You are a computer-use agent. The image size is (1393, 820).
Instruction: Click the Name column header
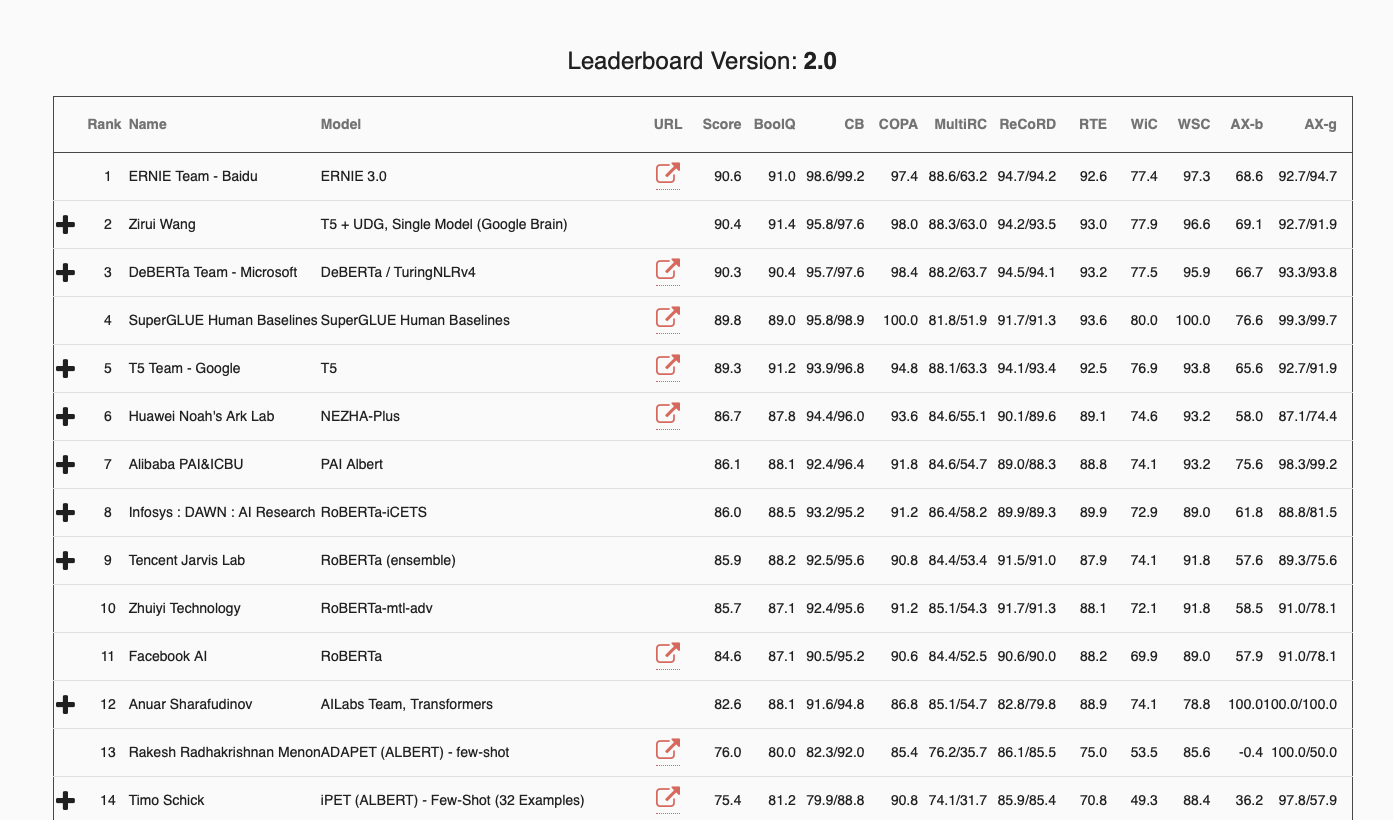click(148, 125)
